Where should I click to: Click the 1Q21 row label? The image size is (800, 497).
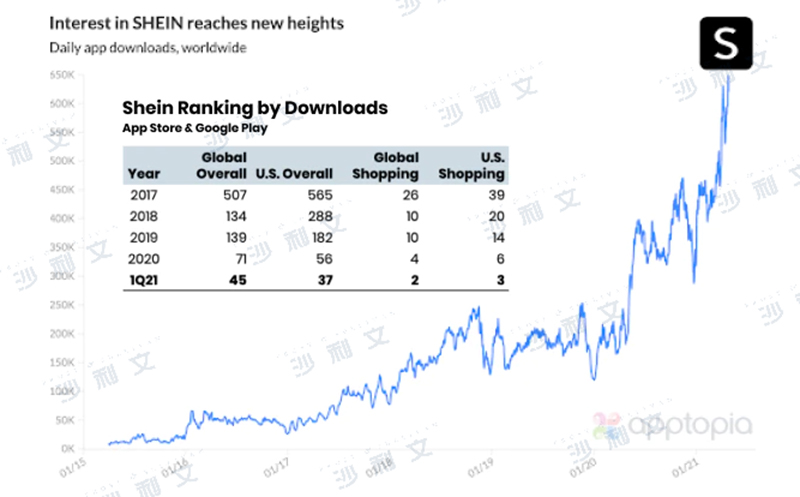tap(145, 281)
